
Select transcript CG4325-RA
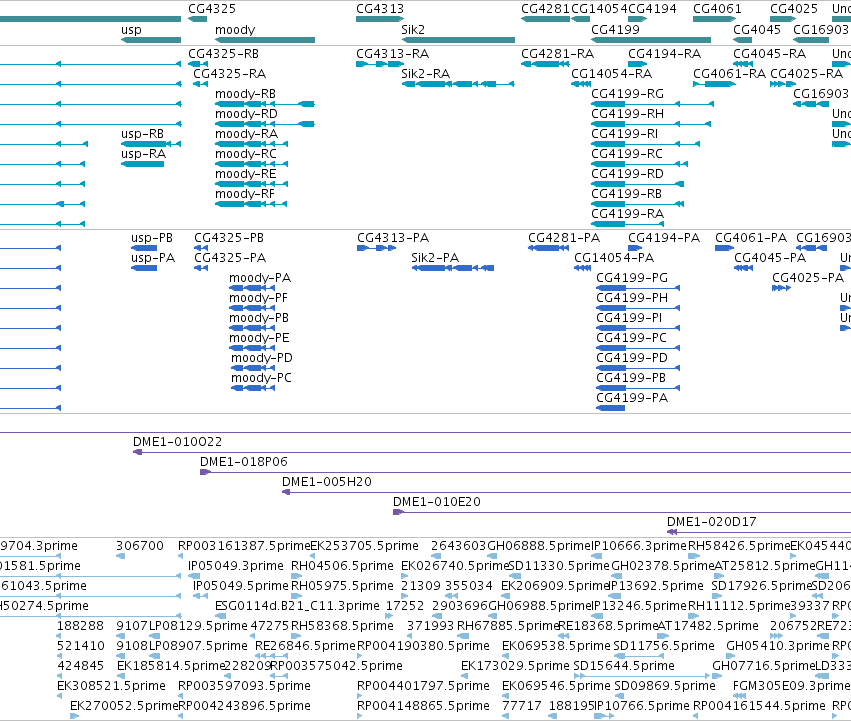click(x=230, y=74)
